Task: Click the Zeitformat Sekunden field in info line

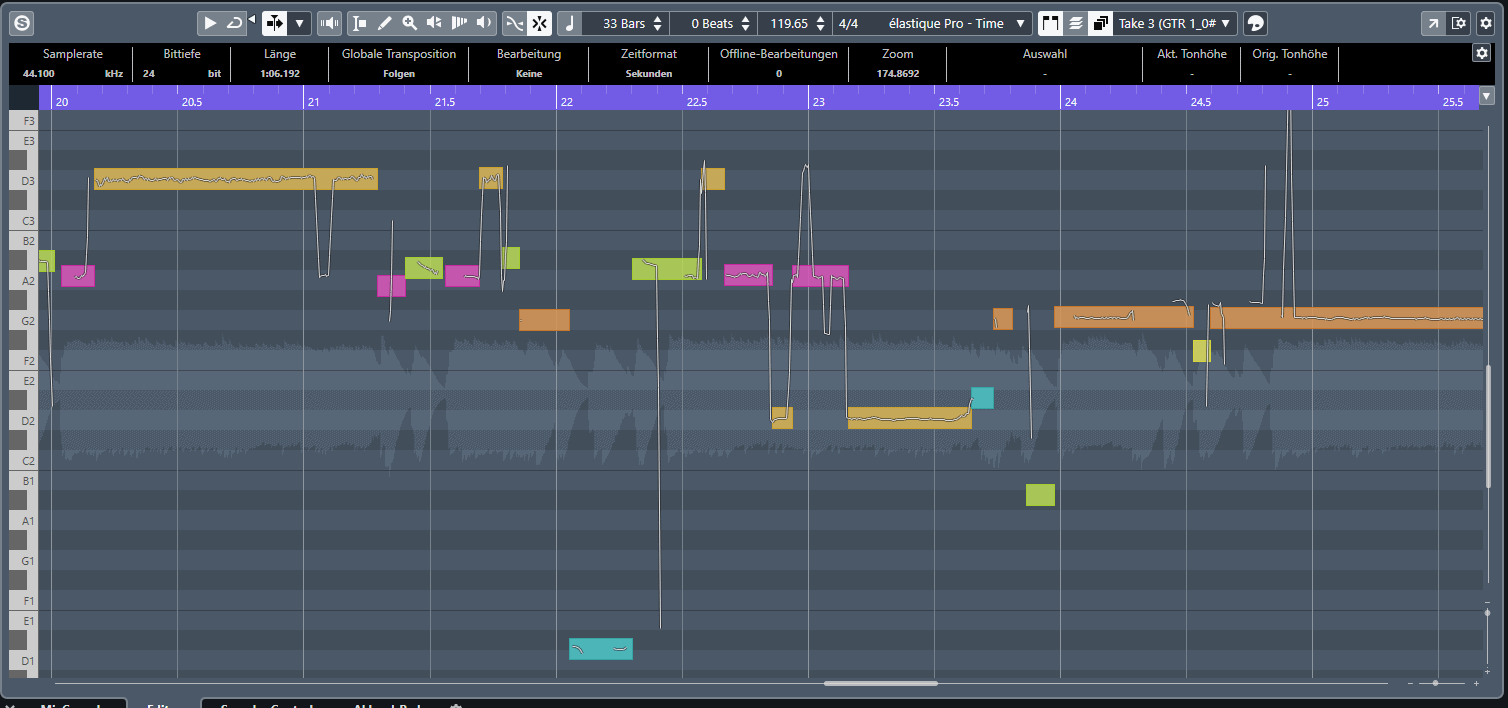Action: (649, 73)
